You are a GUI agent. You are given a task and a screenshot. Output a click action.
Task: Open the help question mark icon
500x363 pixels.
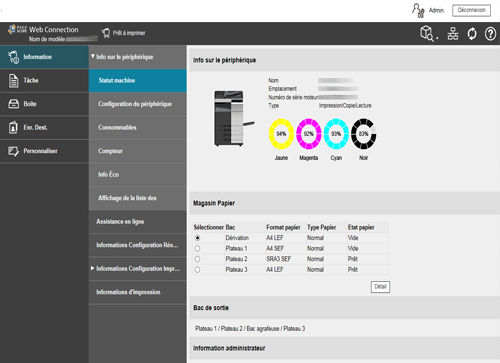(490, 34)
